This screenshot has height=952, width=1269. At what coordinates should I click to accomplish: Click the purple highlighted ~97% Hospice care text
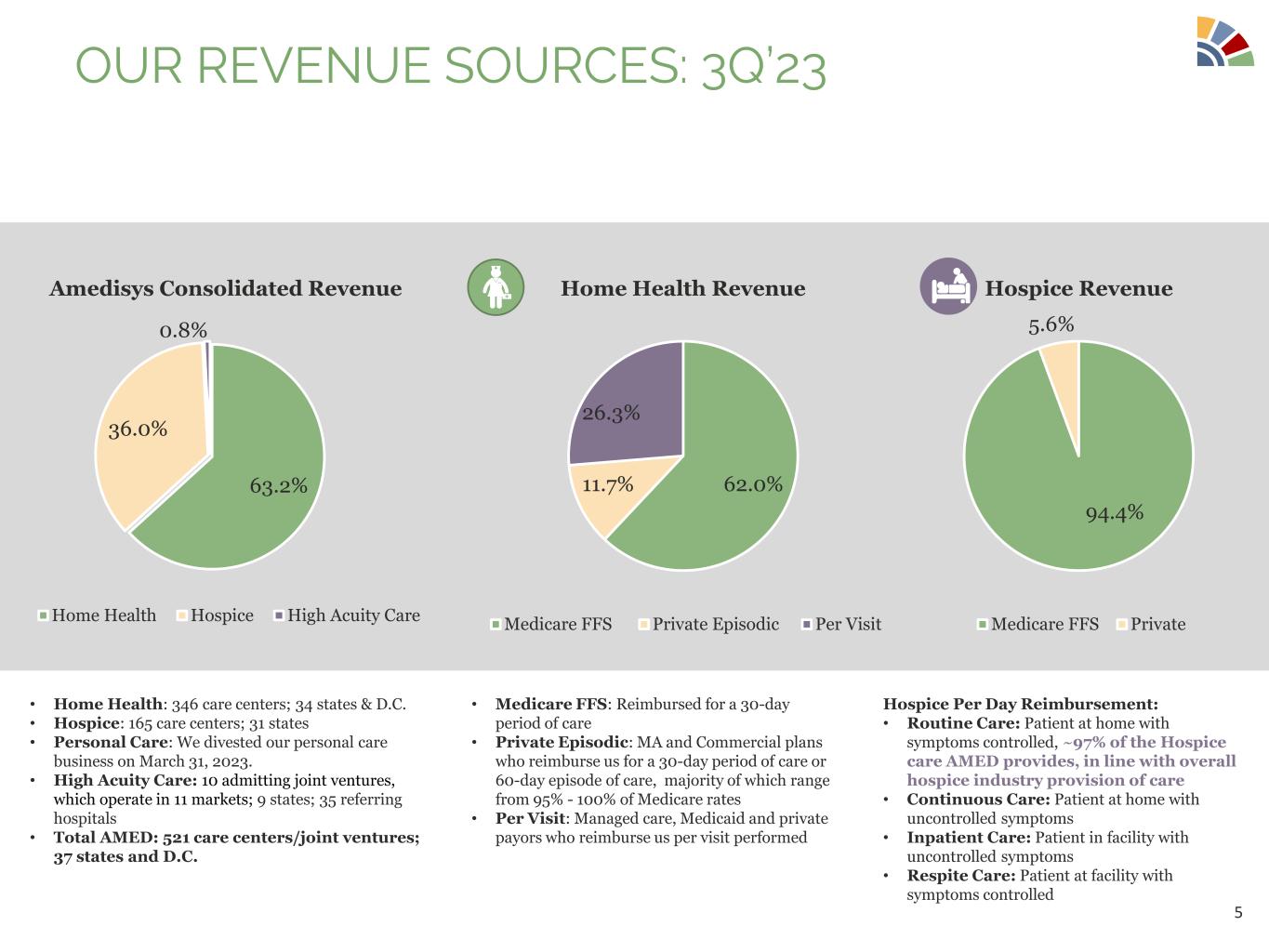click(x=1071, y=761)
